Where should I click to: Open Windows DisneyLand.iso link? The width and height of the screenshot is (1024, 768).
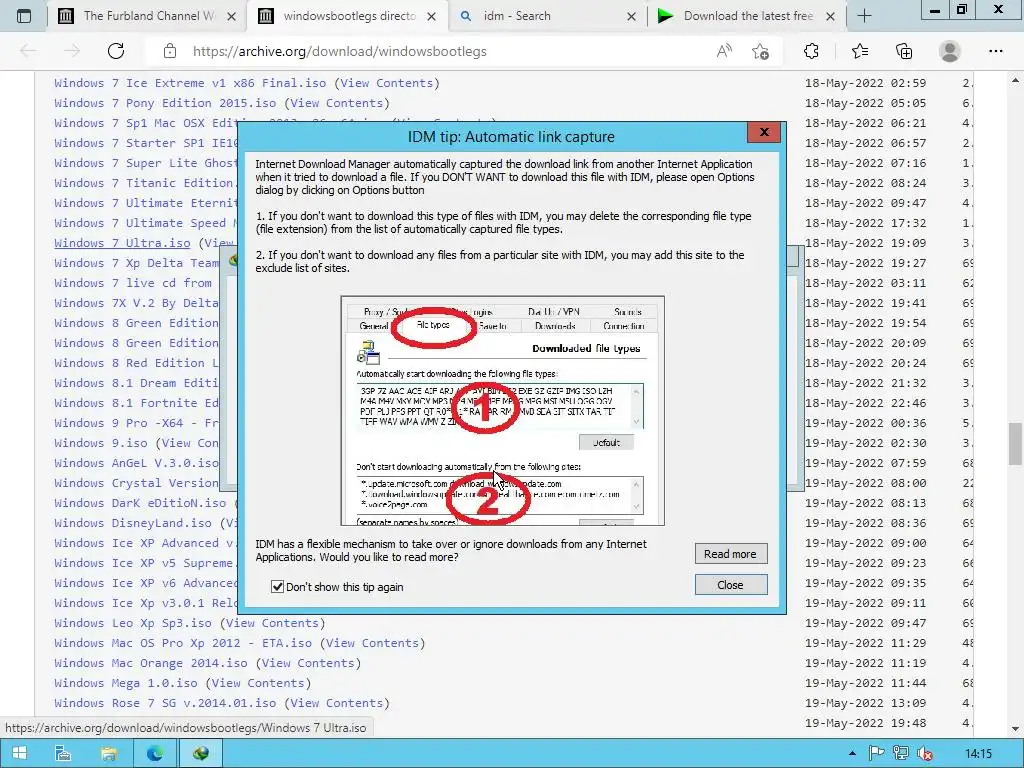(133, 523)
